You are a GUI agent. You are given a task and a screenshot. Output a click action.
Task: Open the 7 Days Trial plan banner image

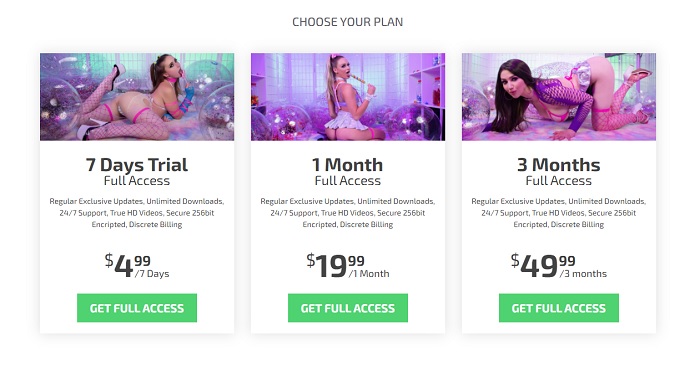(137, 97)
